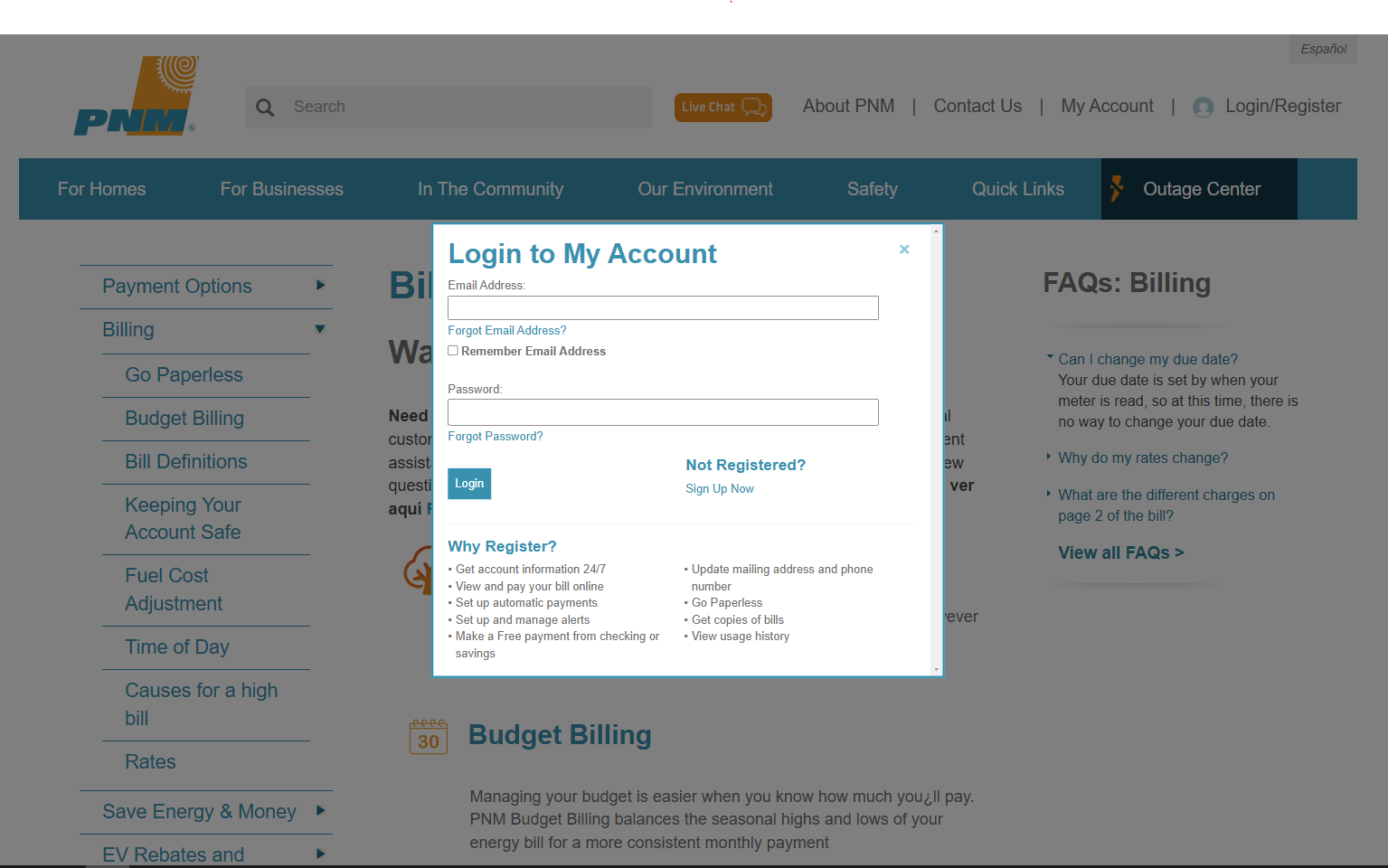Expand Save Energy & Money arrow
Screen dimensions: 1388x868
tap(320, 811)
